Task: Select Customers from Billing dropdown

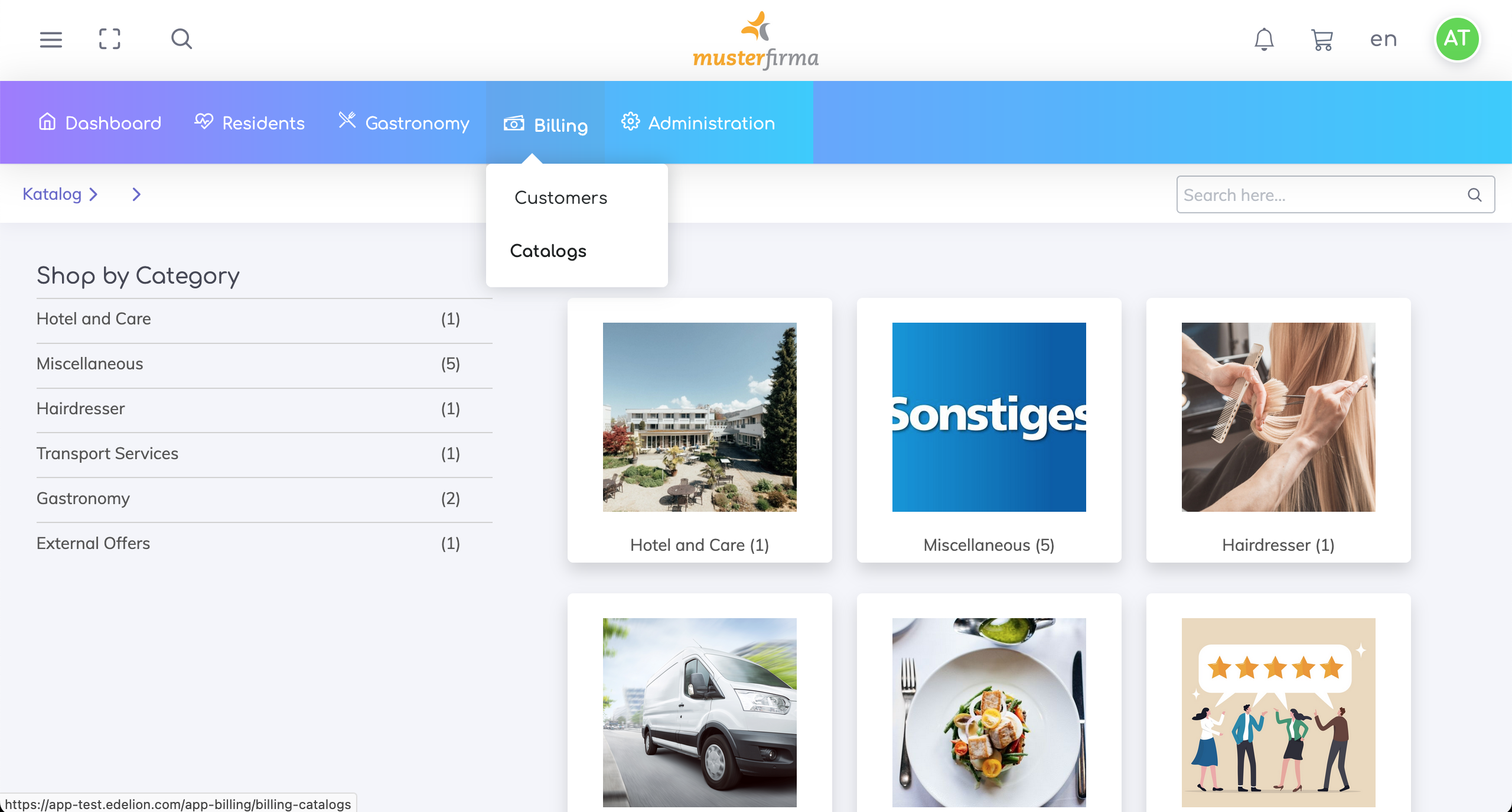Action: pos(561,198)
